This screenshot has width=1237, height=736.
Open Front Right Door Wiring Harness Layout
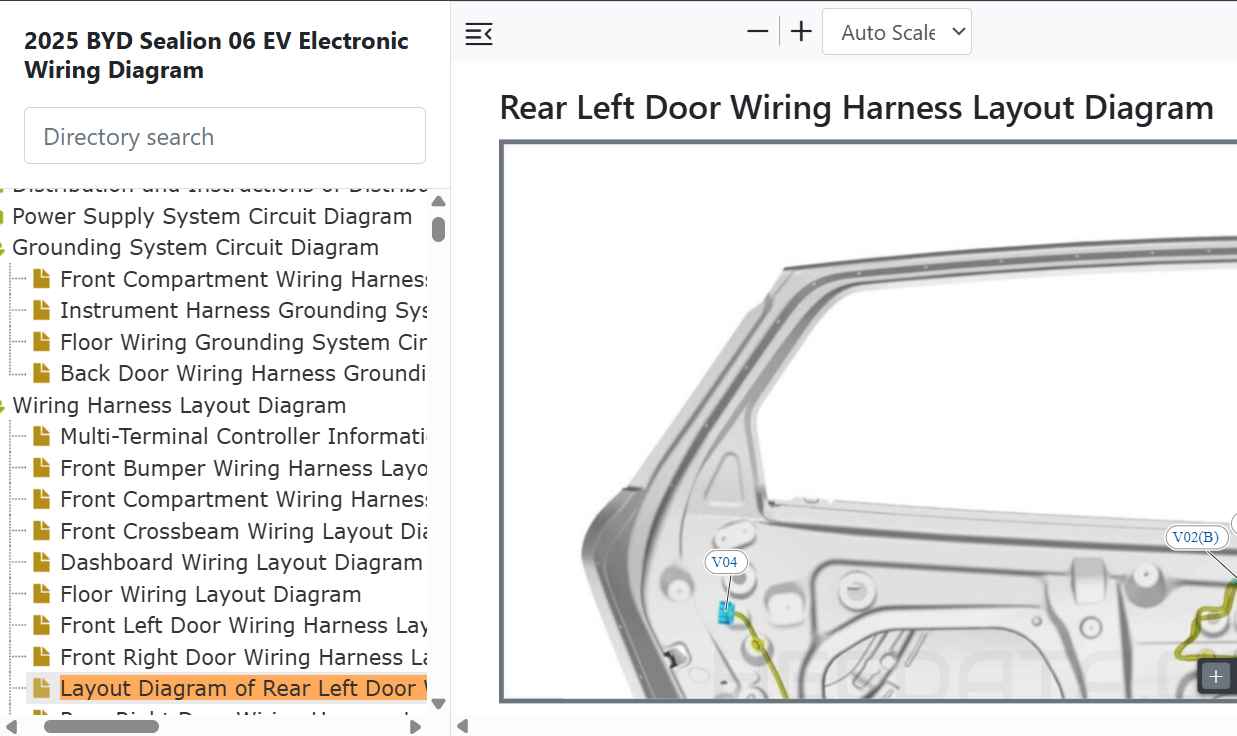coord(244,657)
